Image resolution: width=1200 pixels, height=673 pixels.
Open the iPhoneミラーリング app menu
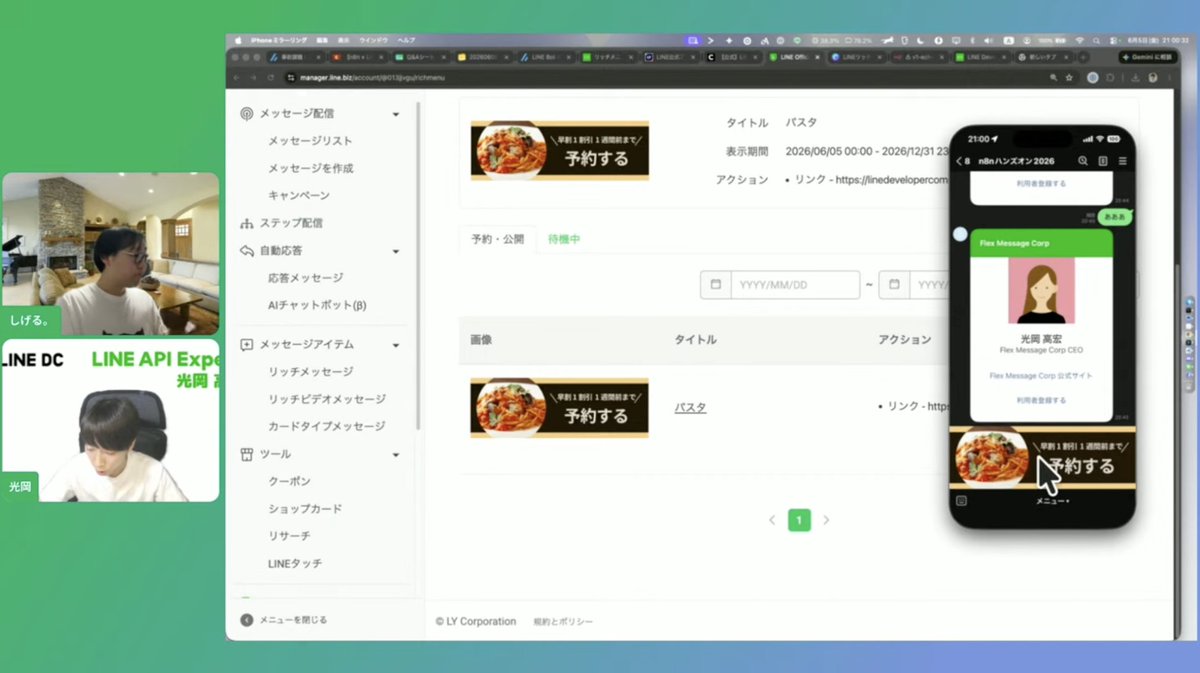pyautogui.click(x=280, y=40)
